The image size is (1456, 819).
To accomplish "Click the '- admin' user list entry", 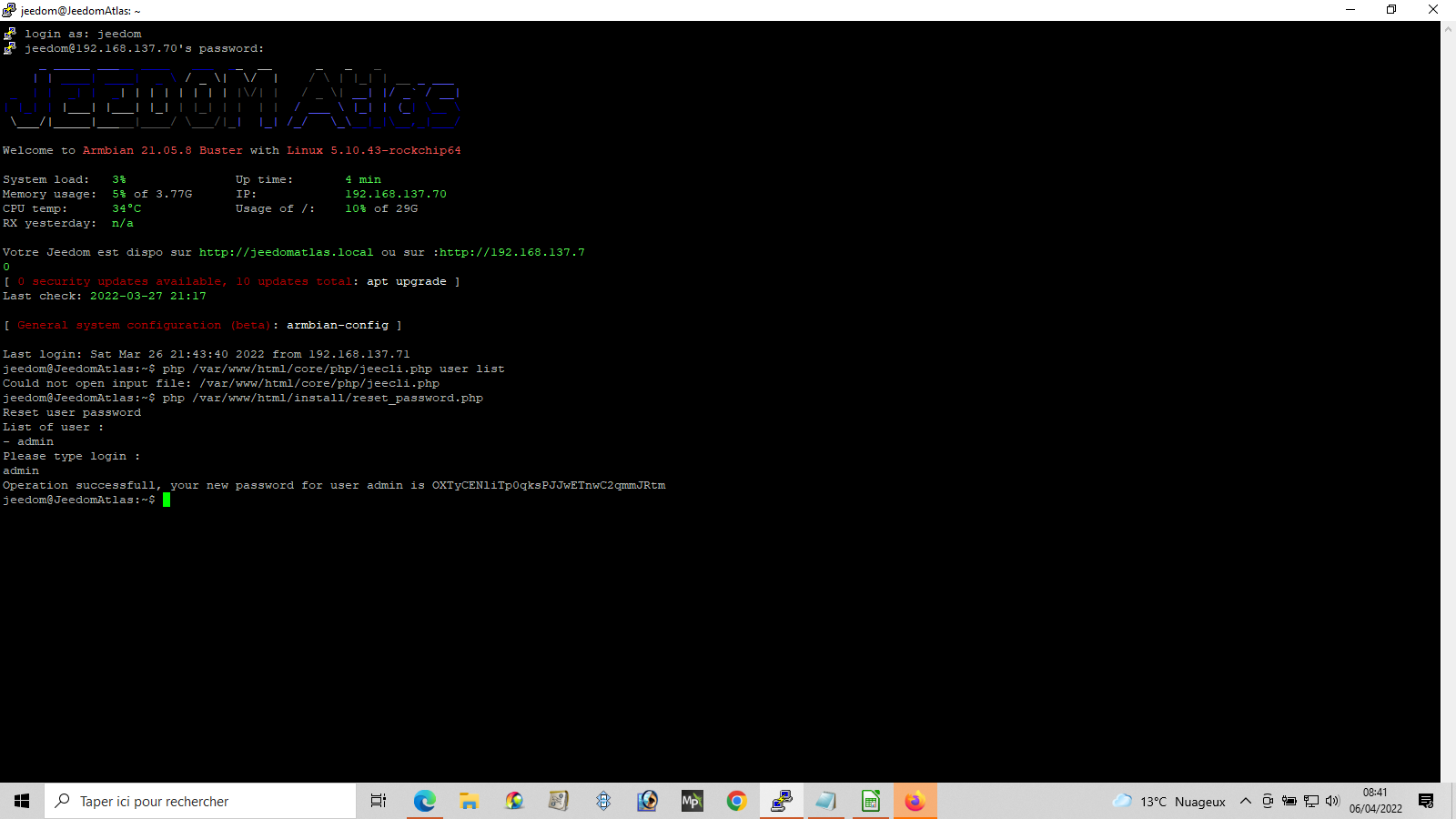I will point(28,441).
